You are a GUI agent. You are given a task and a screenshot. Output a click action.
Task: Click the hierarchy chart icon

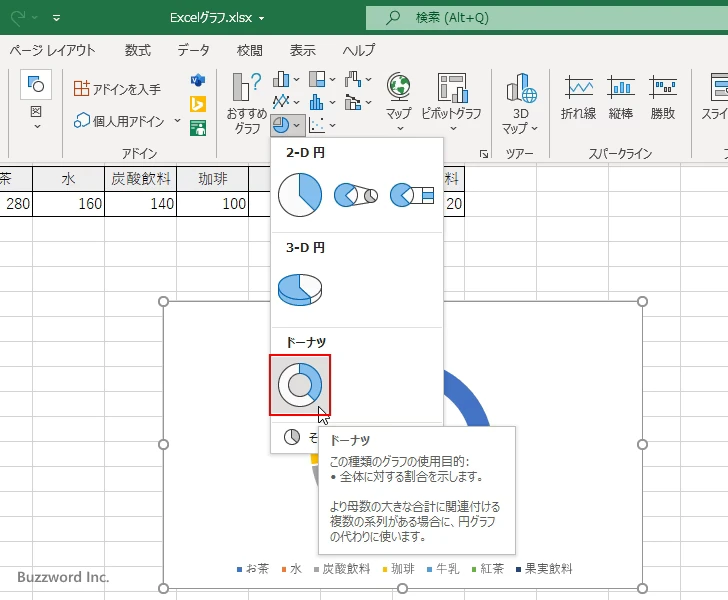point(317,79)
